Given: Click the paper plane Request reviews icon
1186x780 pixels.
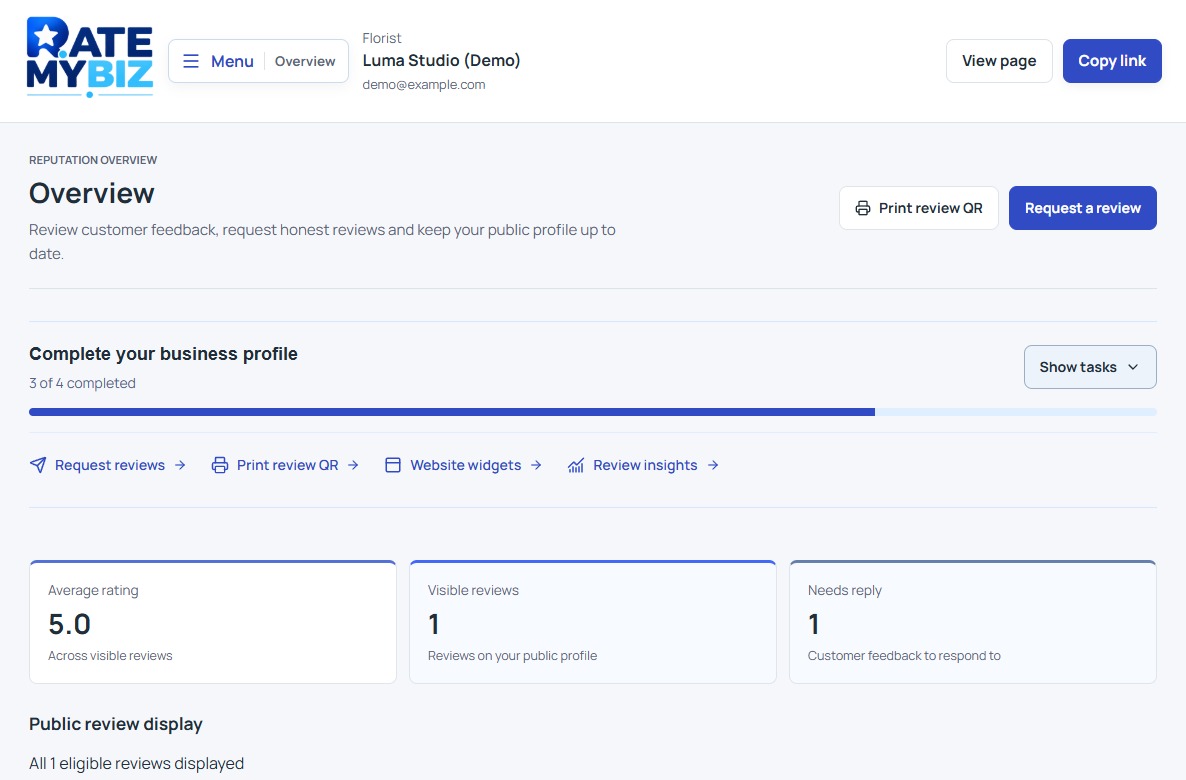Looking at the screenshot, I should [x=38, y=465].
